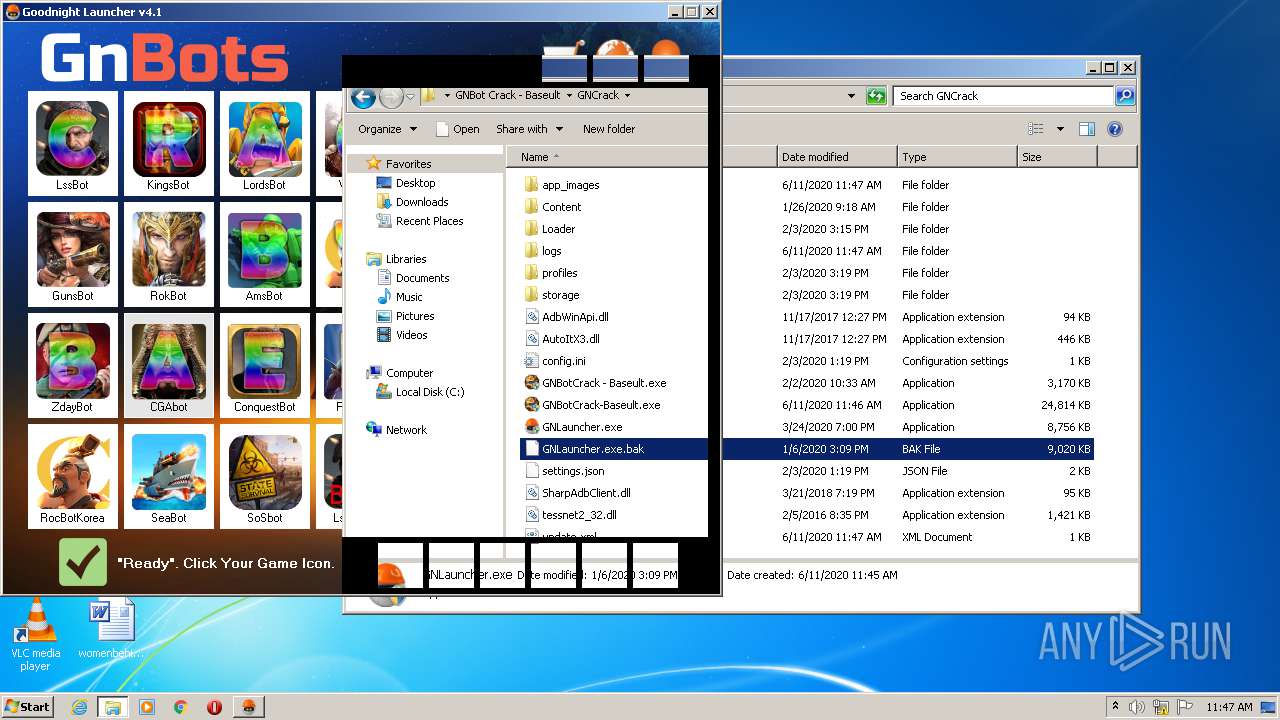The image size is (1280, 720).
Task: Select the LordsBot game icon
Action: (x=265, y=144)
